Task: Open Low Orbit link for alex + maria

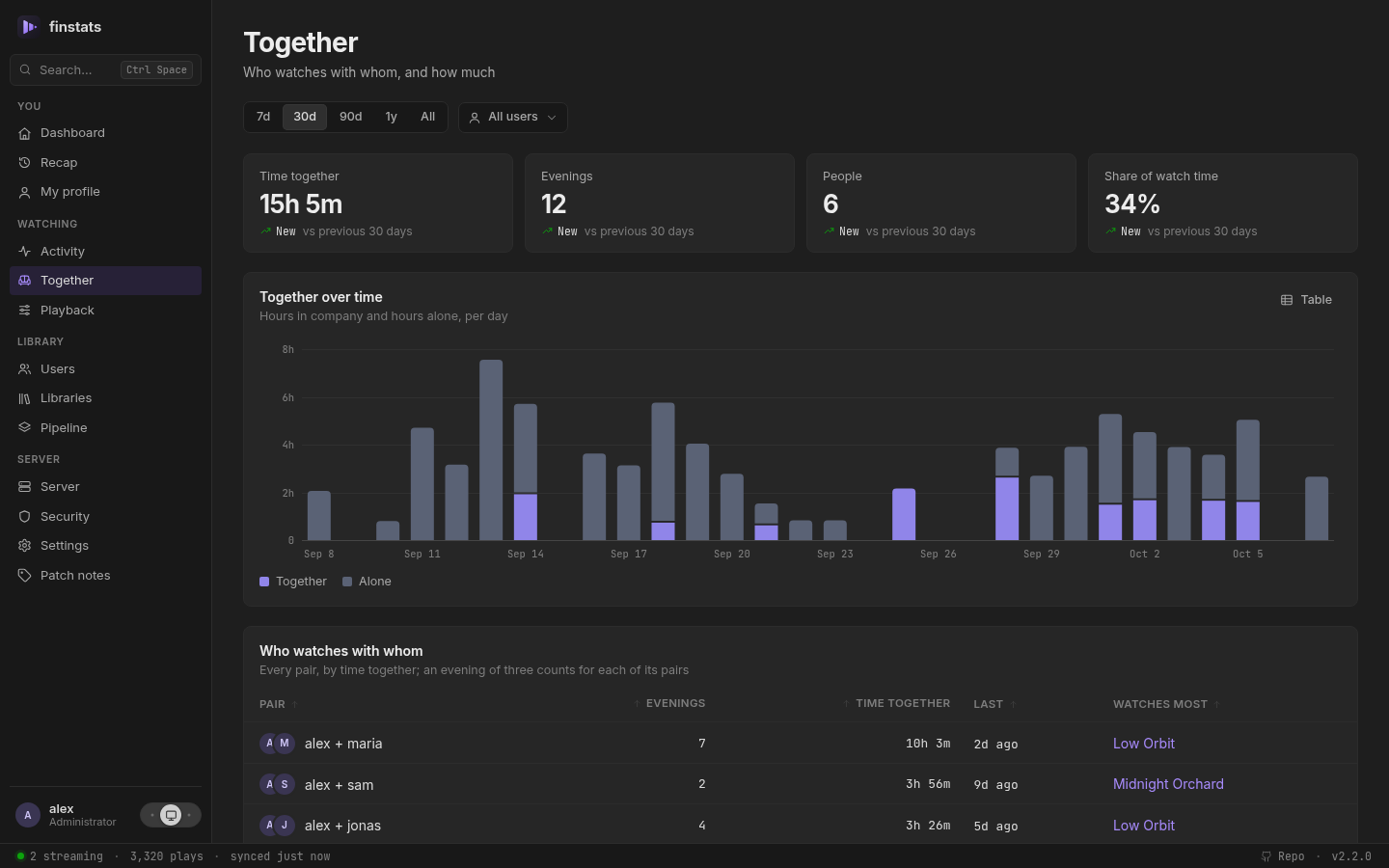Action: [x=1144, y=744]
